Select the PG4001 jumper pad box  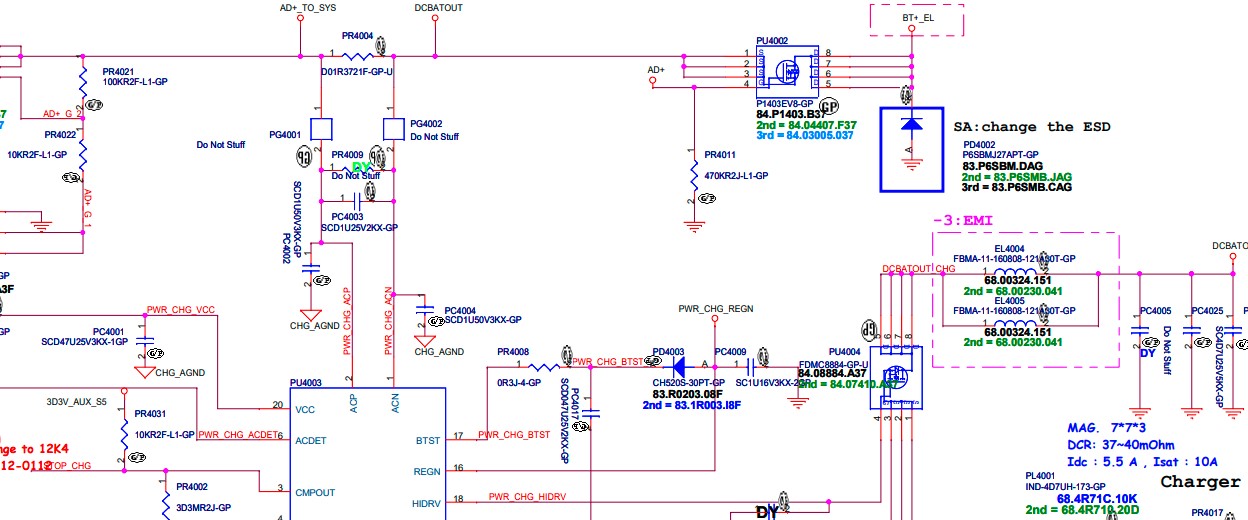pos(320,129)
